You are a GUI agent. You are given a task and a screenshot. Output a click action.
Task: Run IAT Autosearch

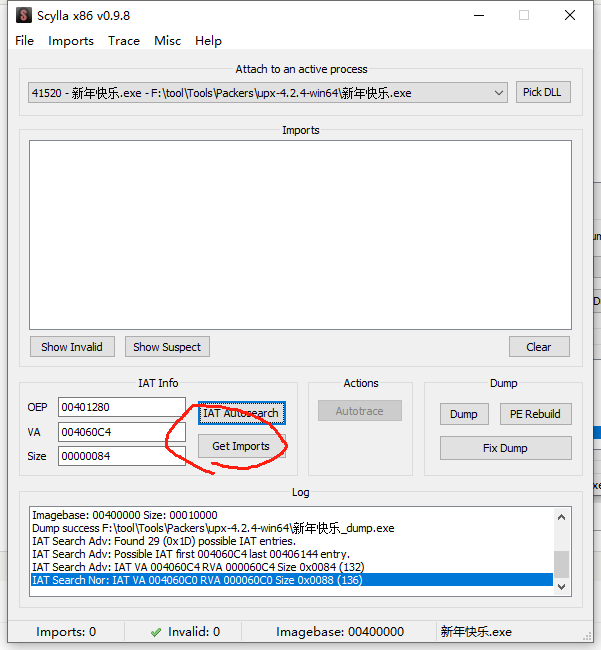click(242, 413)
